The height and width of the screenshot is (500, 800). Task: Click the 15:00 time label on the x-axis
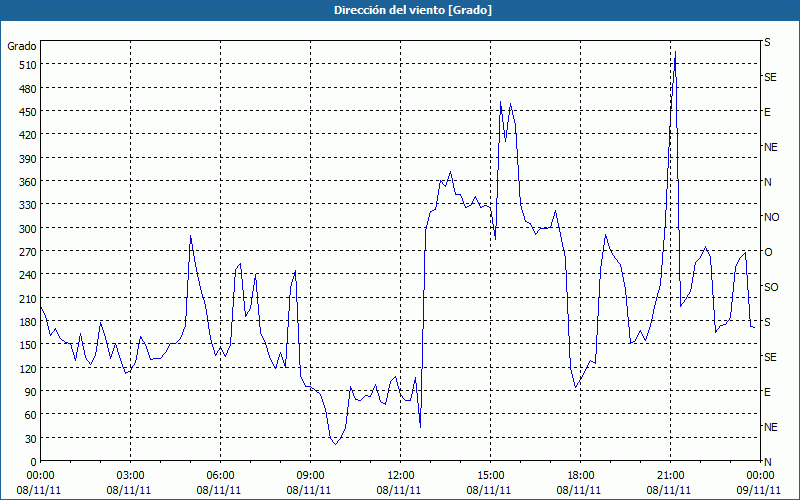490,476
